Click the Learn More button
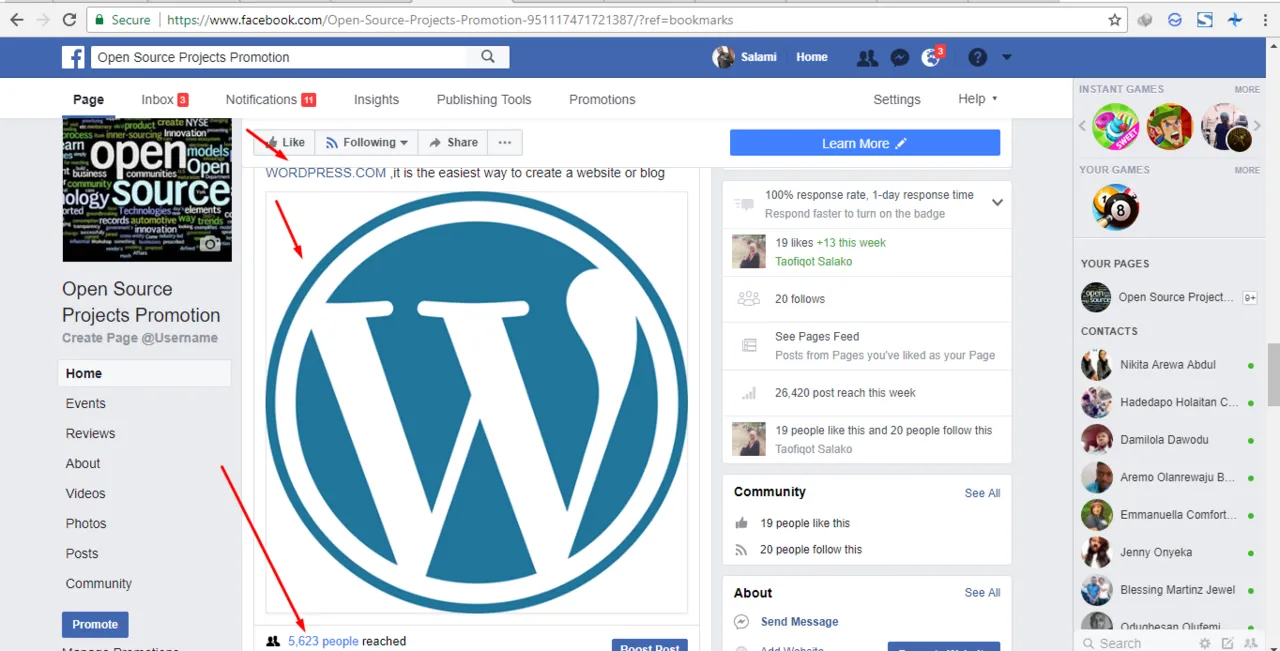This screenshot has width=1280, height=651. tap(865, 143)
